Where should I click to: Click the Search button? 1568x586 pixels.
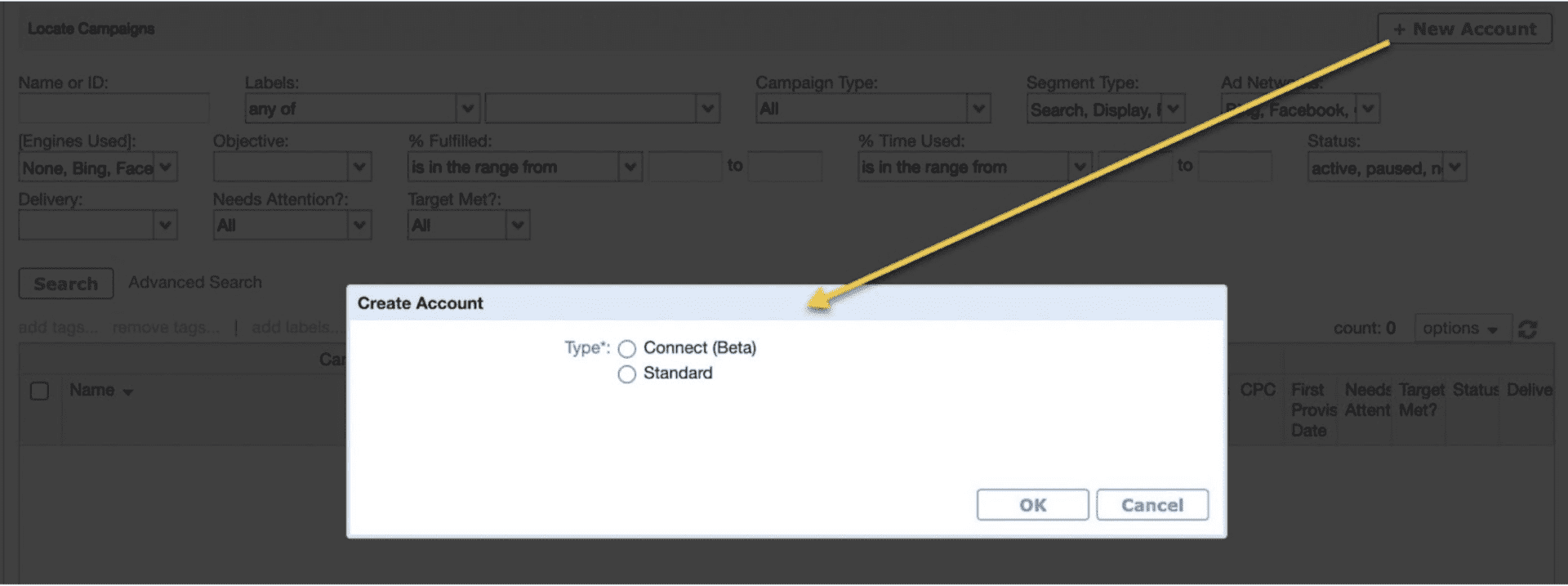point(66,284)
